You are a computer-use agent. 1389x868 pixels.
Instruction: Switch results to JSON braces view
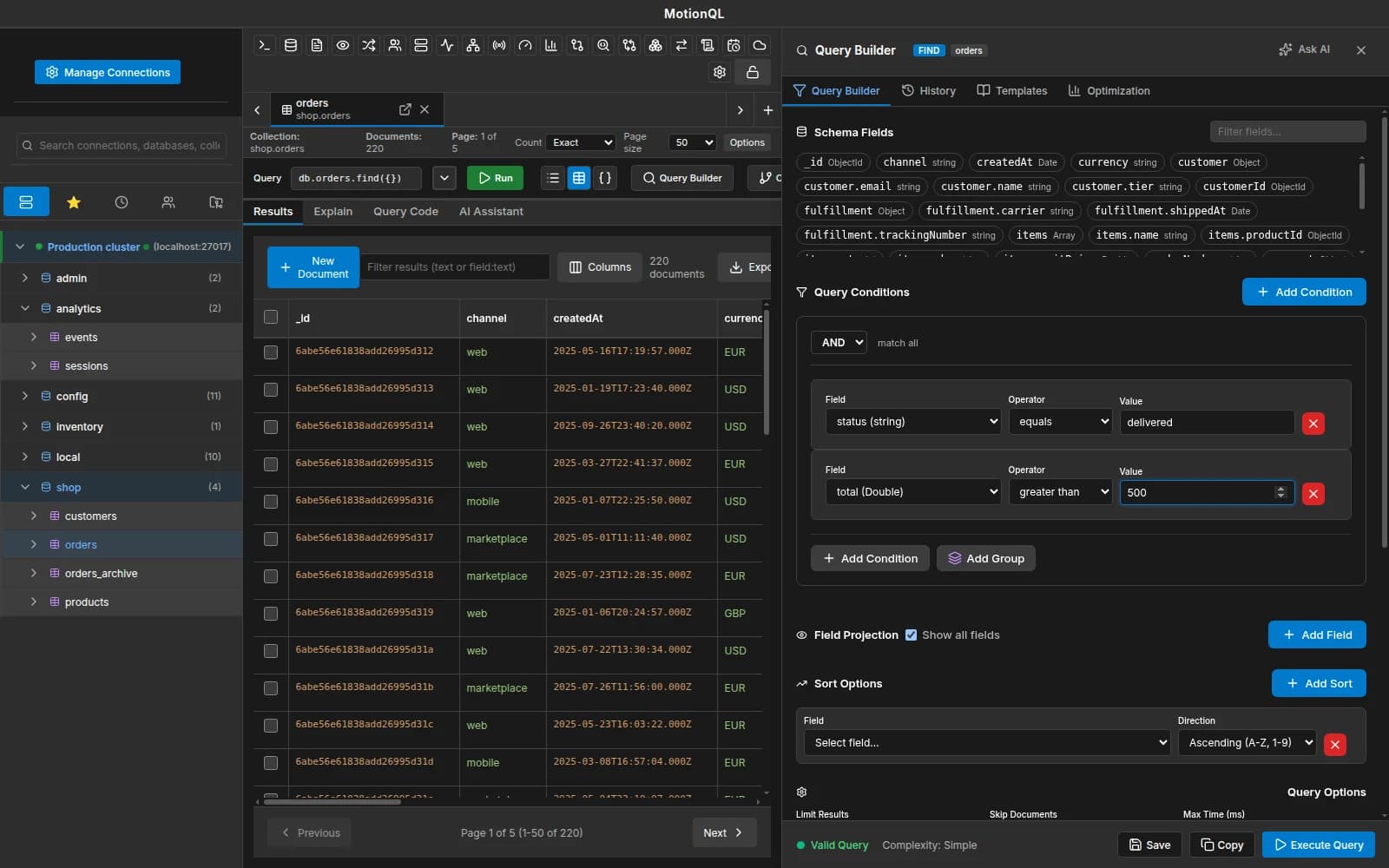click(605, 178)
